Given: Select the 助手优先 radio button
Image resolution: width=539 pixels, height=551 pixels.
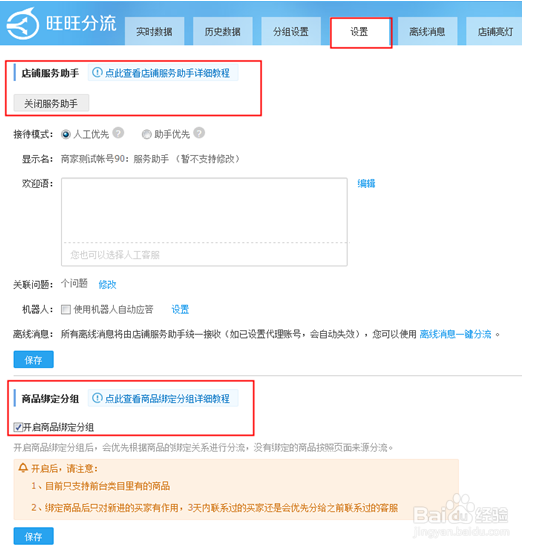Looking at the screenshot, I should click(x=146, y=134).
